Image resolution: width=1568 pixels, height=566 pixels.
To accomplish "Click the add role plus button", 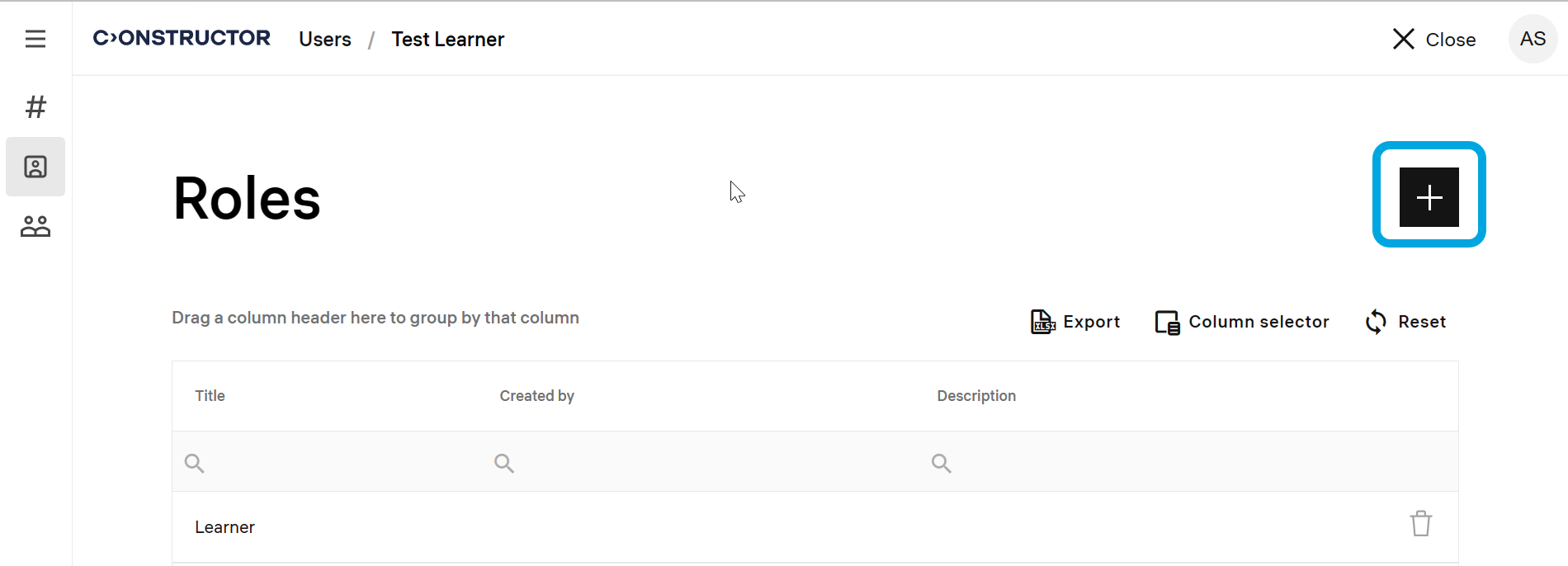I will tap(1429, 196).
